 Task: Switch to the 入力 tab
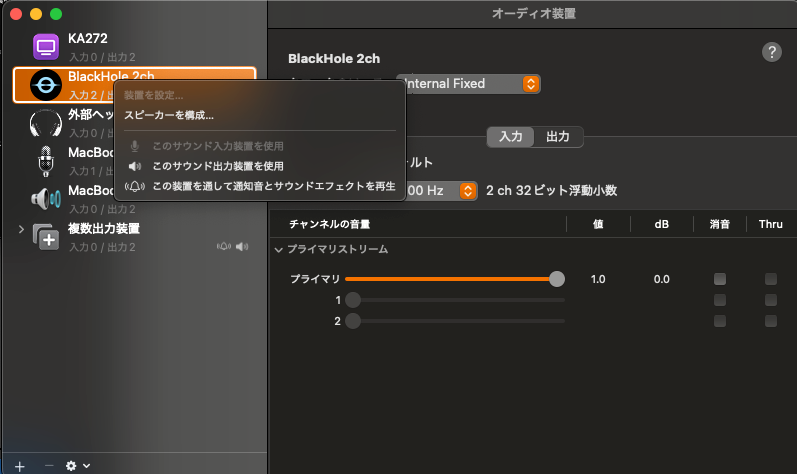(x=511, y=137)
